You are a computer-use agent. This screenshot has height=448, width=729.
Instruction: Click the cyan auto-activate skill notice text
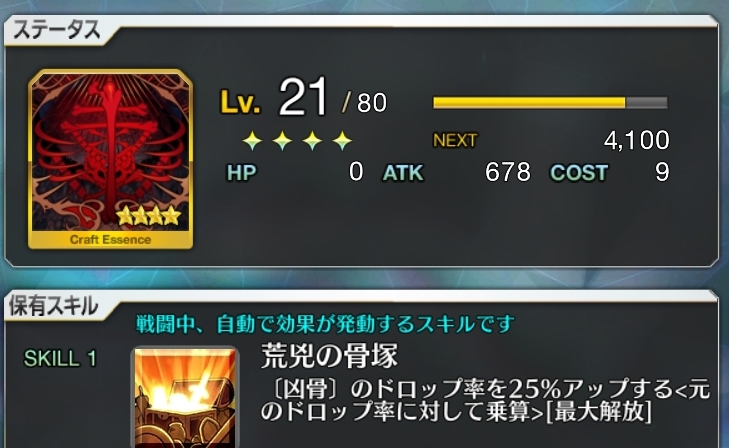point(325,324)
